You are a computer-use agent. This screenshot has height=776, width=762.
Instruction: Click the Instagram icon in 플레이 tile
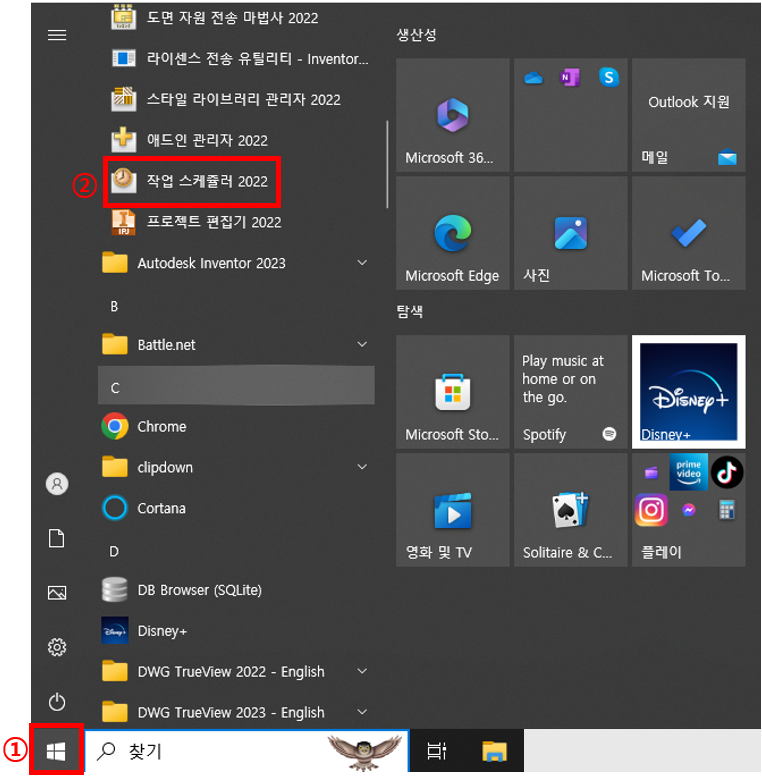(x=651, y=510)
